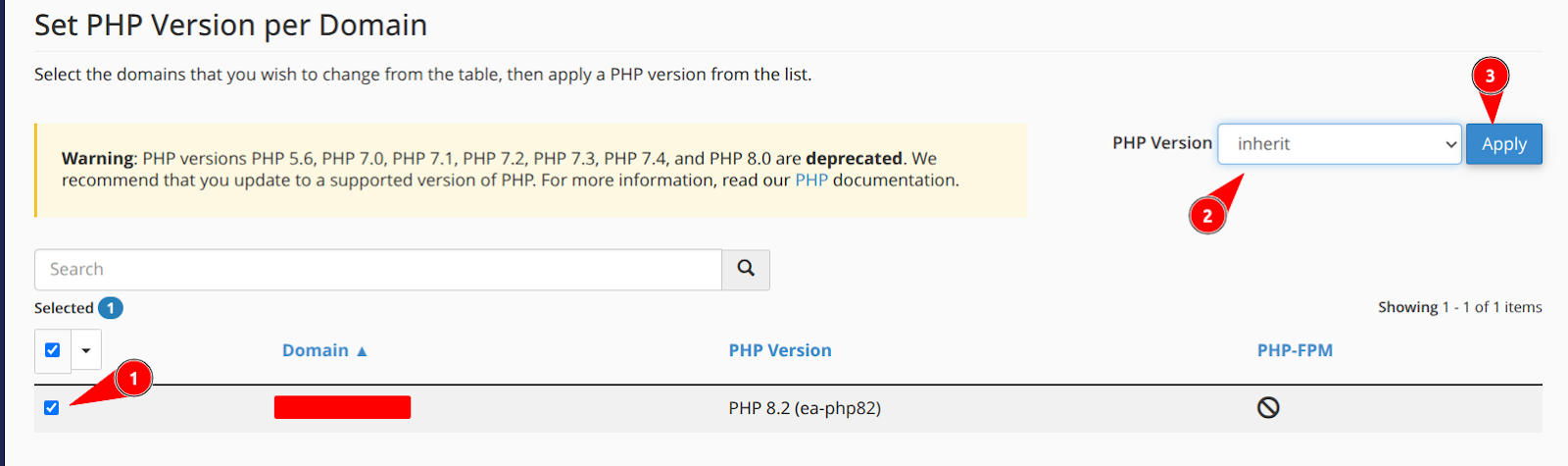Viewport: 1568px width, 466px height.
Task: Toggle the select-all checkbox in table header
Action: (53, 350)
